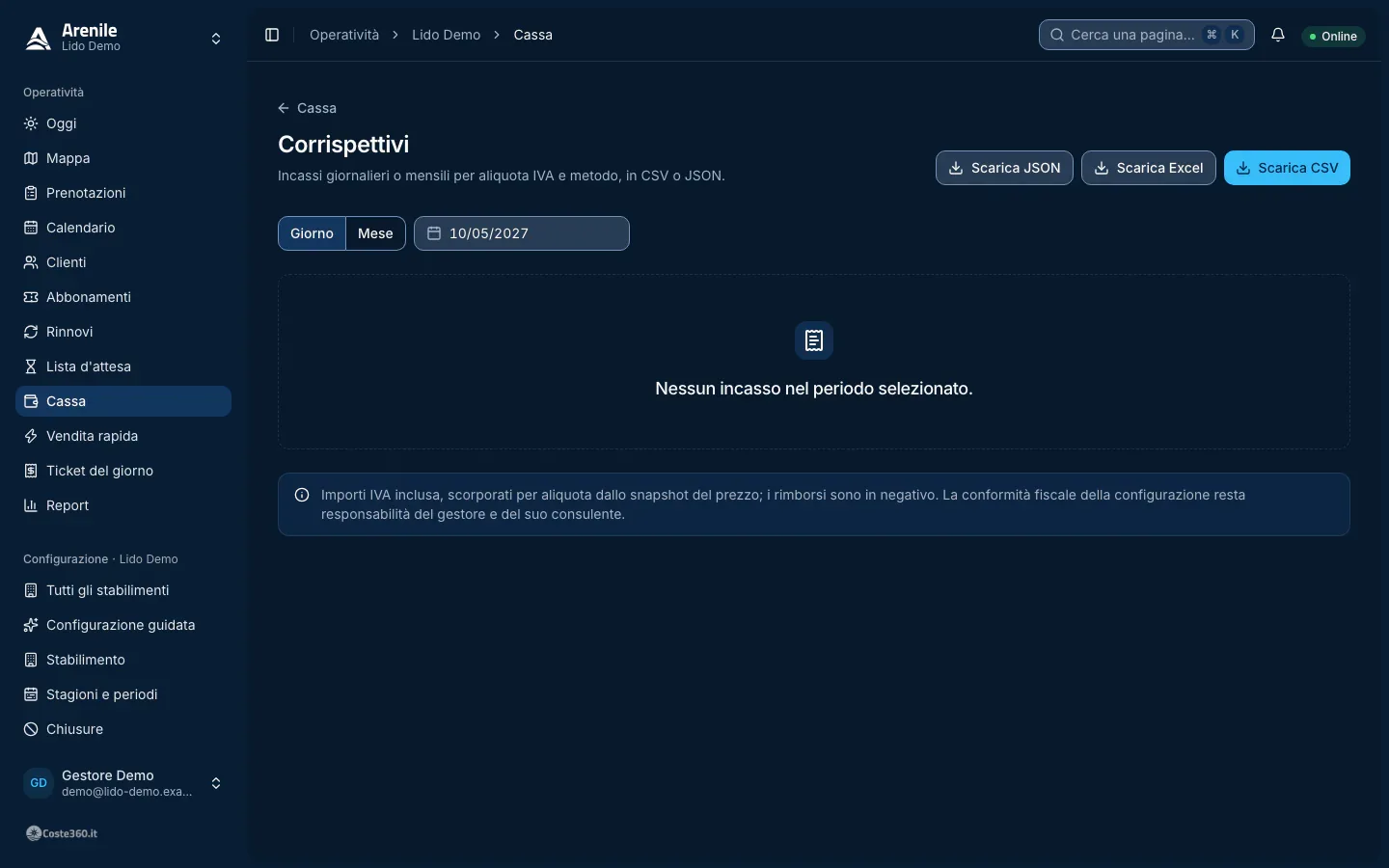The height and width of the screenshot is (868, 1389).
Task: Expand the Gestore Demo account menu
Action: [x=216, y=783]
